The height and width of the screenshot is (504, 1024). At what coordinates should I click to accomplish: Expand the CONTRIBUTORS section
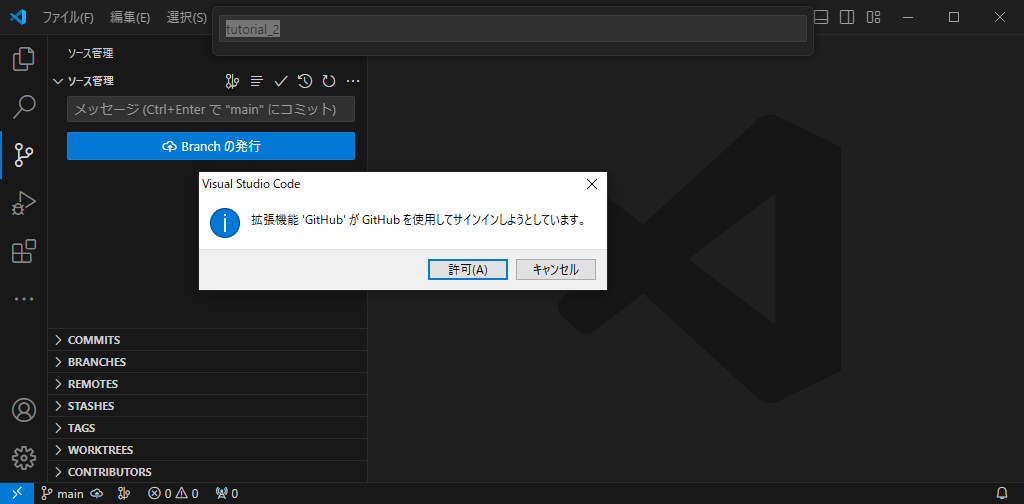(x=207, y=472)
